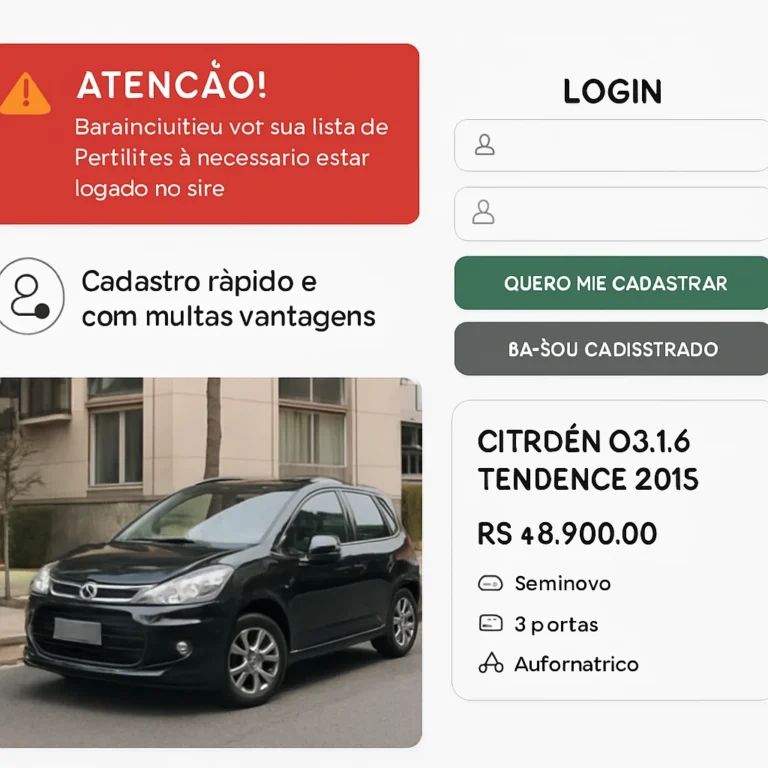Screen dimensions: 768x768
Task: Focus the second login input field
Action: 611,214
